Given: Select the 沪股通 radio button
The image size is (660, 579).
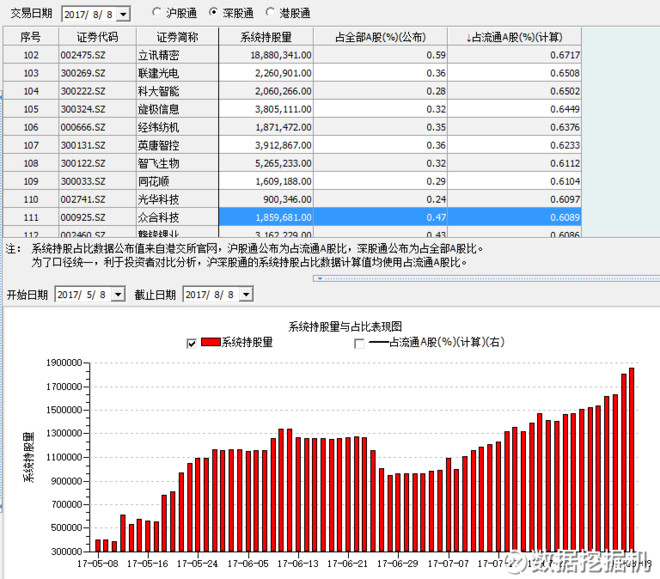Looking at the screenshot, I should [158, 13].
